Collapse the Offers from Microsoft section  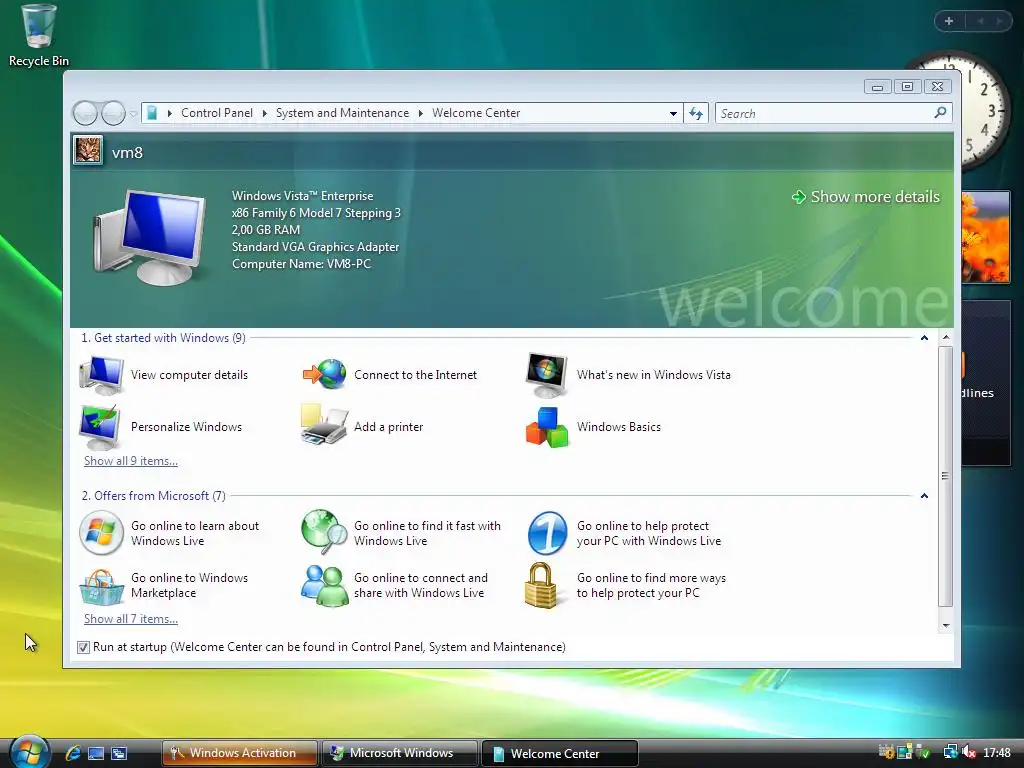[x=924, y=496]
